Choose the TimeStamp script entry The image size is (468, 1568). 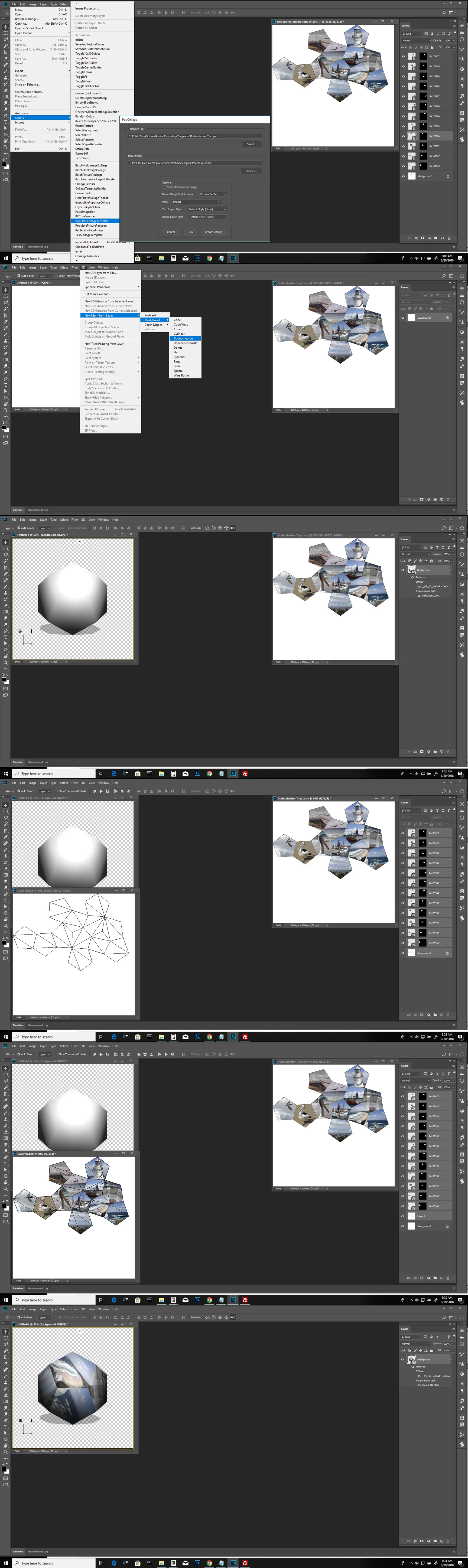[96, 158]
